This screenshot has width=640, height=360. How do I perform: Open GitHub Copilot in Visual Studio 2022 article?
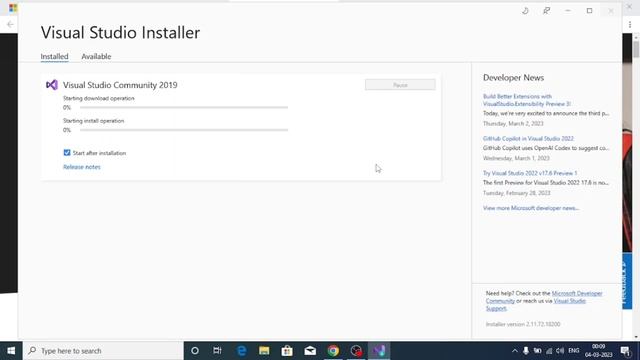point(528,139)
